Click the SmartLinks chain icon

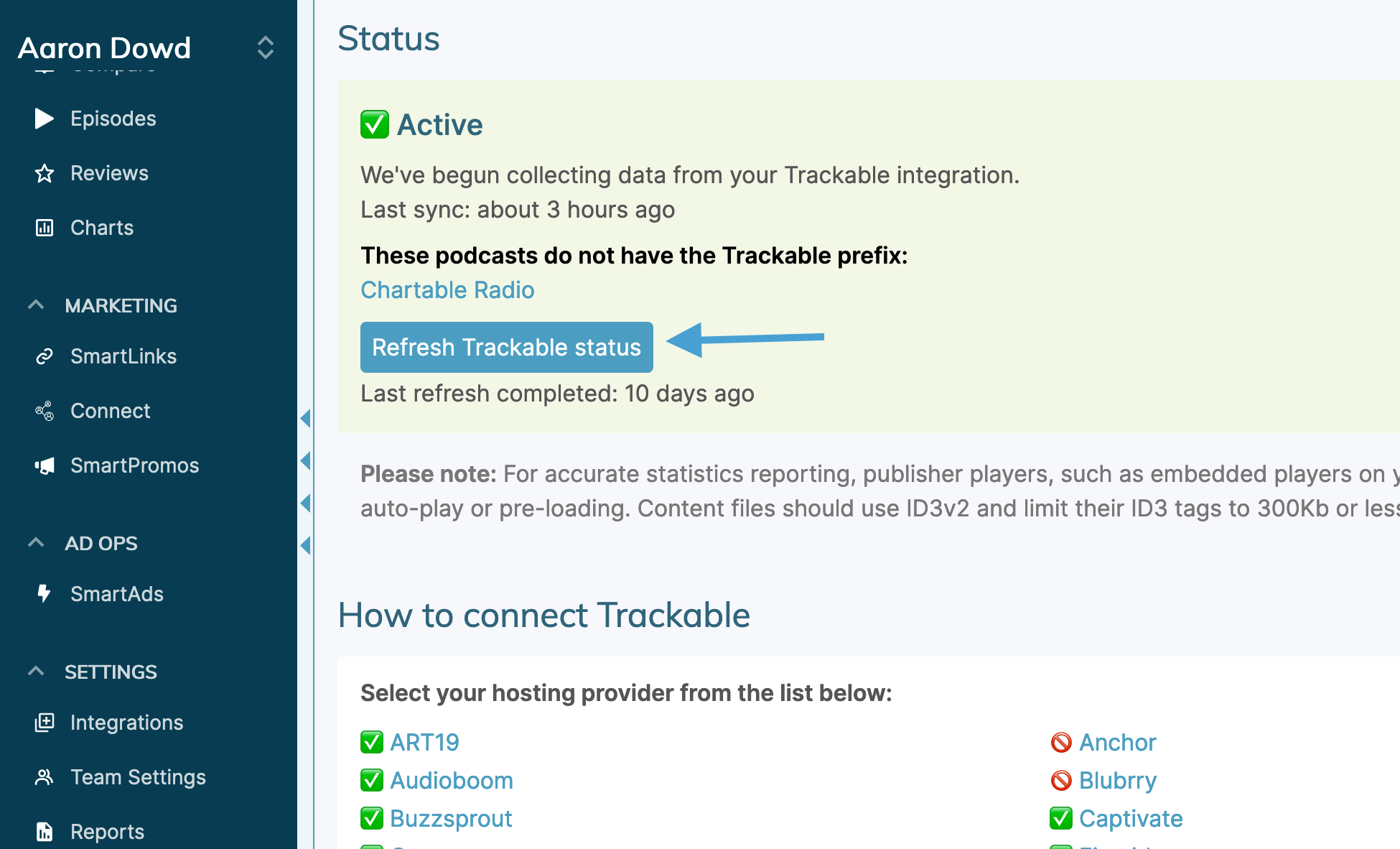[44, 356]
